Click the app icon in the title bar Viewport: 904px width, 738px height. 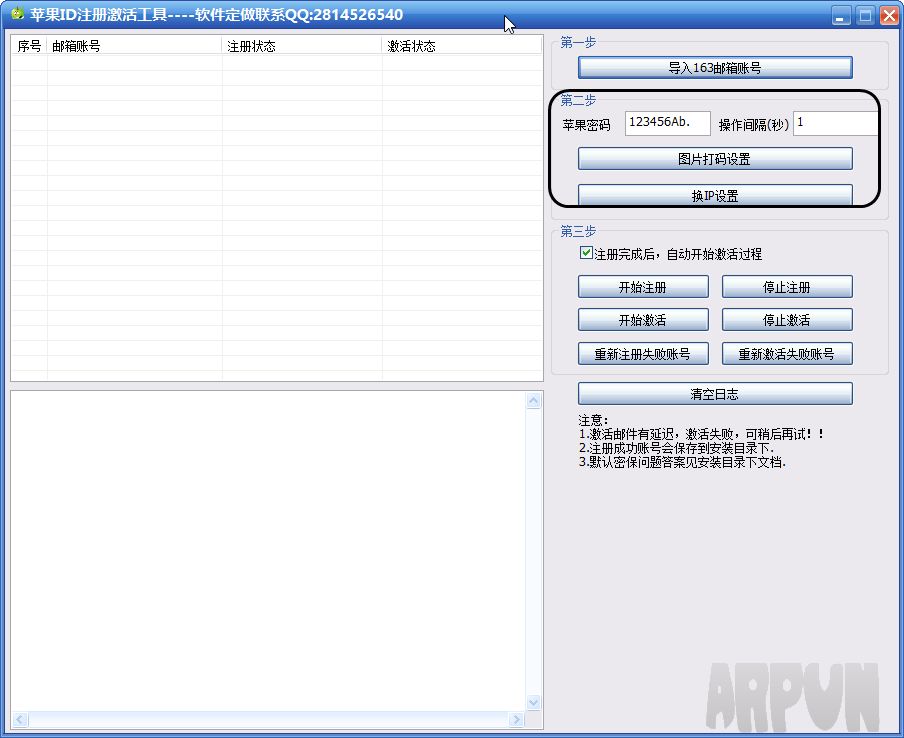click(17, 15)
